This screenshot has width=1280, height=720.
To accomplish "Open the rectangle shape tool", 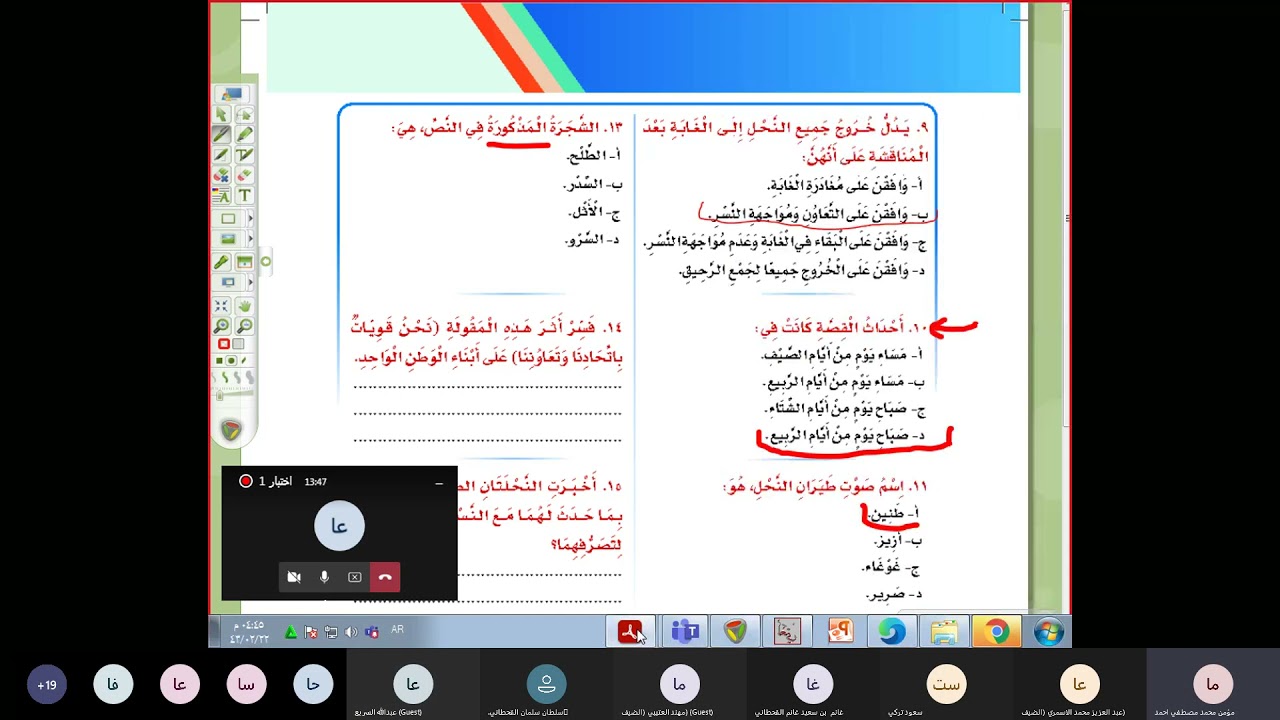I will click(228, 219).
